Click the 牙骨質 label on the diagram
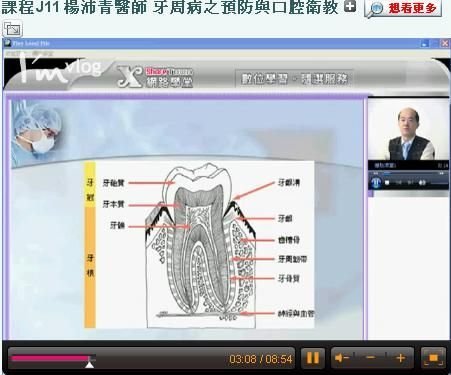 pyautogui.click(x=289, y=278)
